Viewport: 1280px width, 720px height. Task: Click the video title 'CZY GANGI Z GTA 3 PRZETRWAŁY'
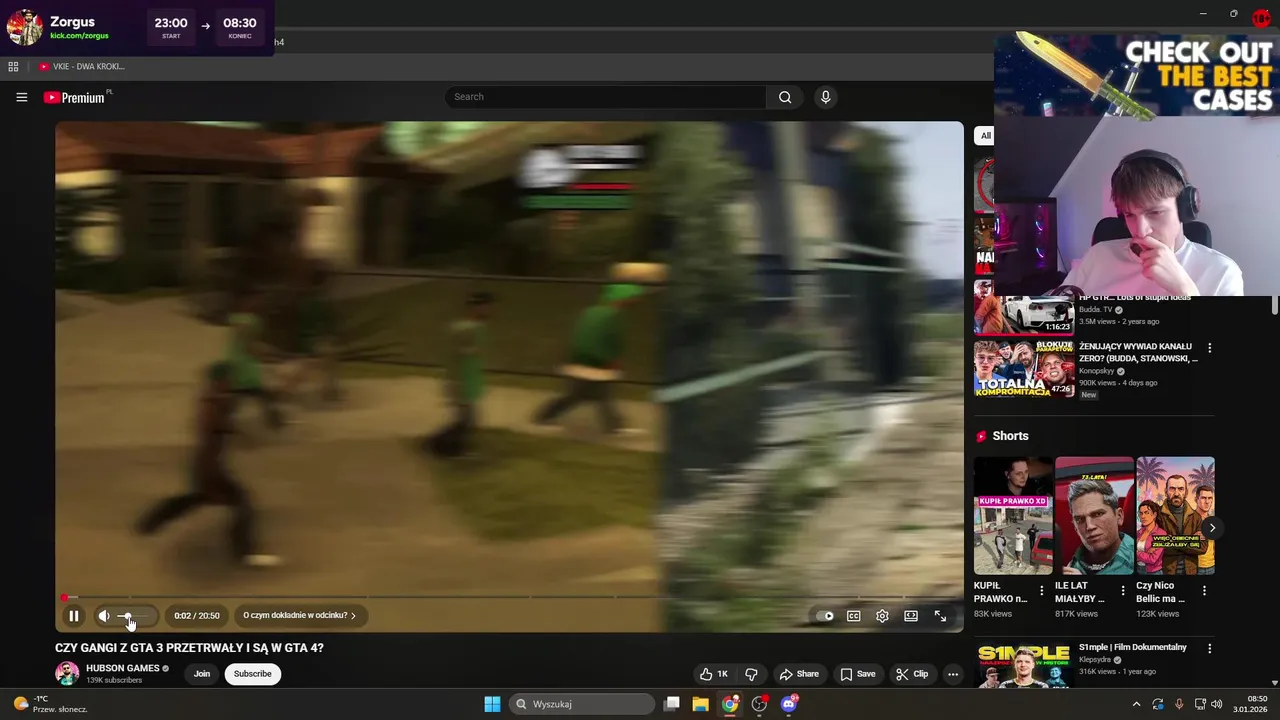point(189,648)
